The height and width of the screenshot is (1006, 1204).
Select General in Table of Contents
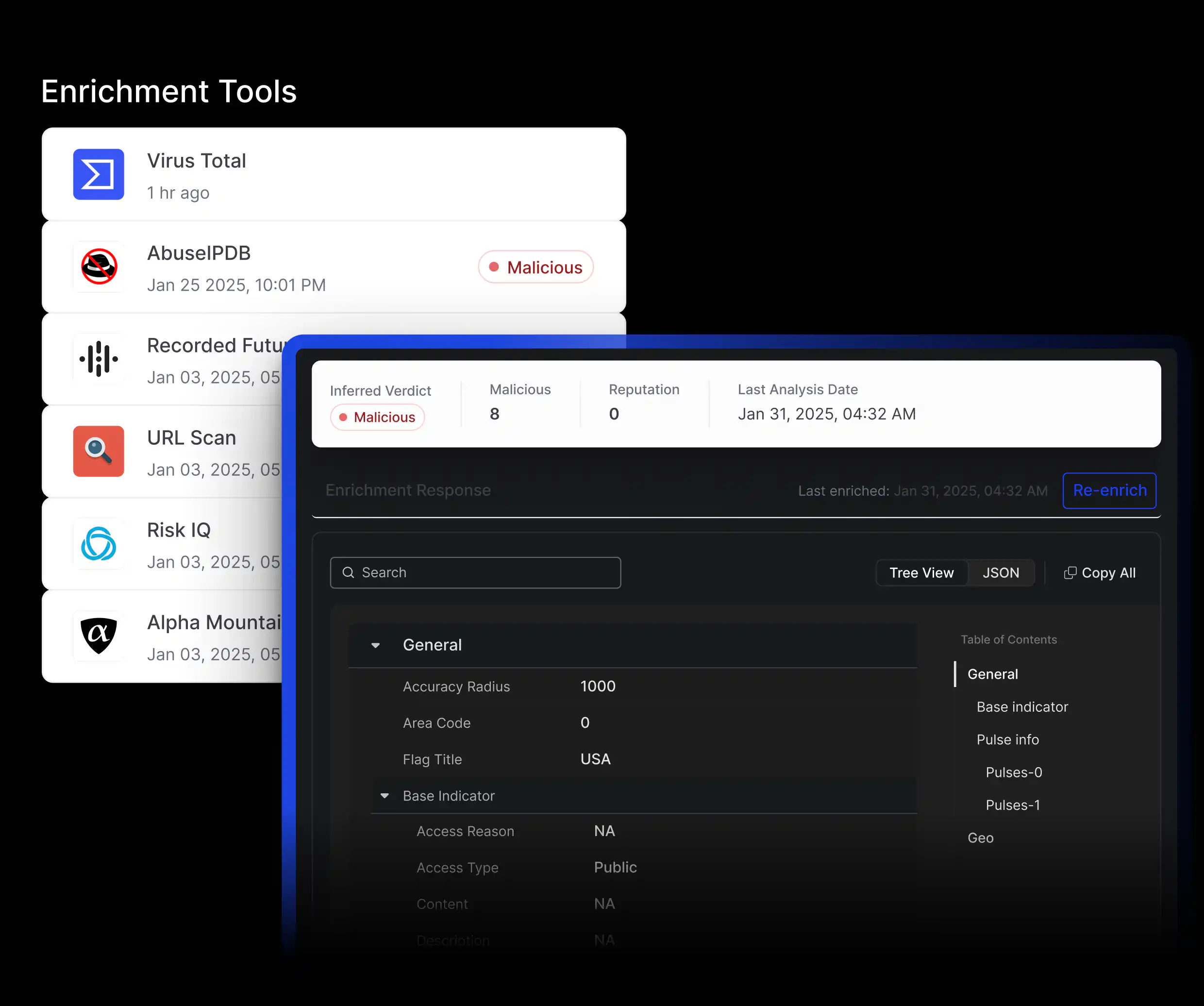[992, 674]
